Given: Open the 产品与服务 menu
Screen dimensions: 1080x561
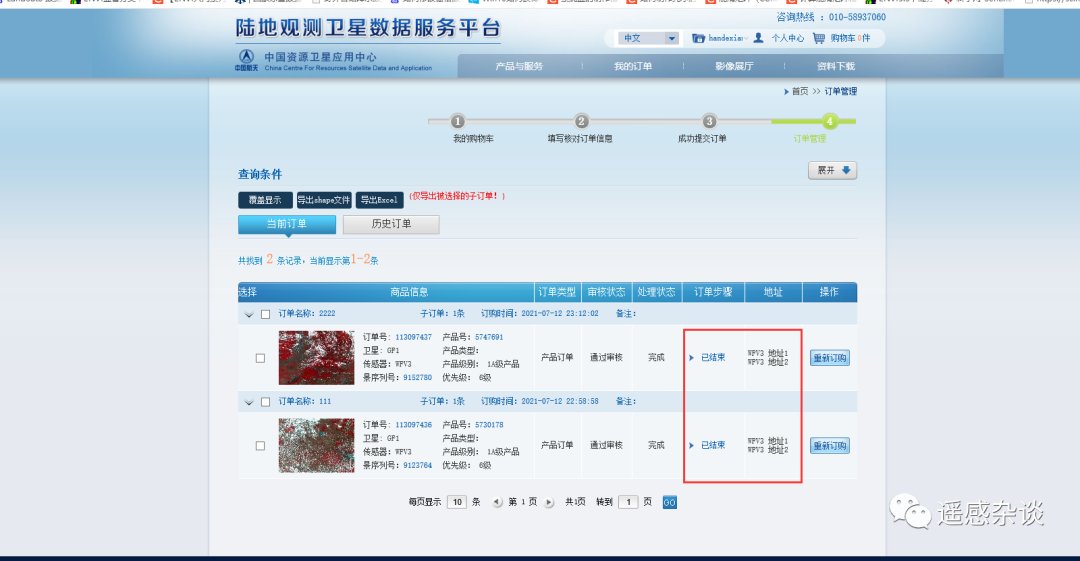Looking at the screenshot, I should point(519,66).
